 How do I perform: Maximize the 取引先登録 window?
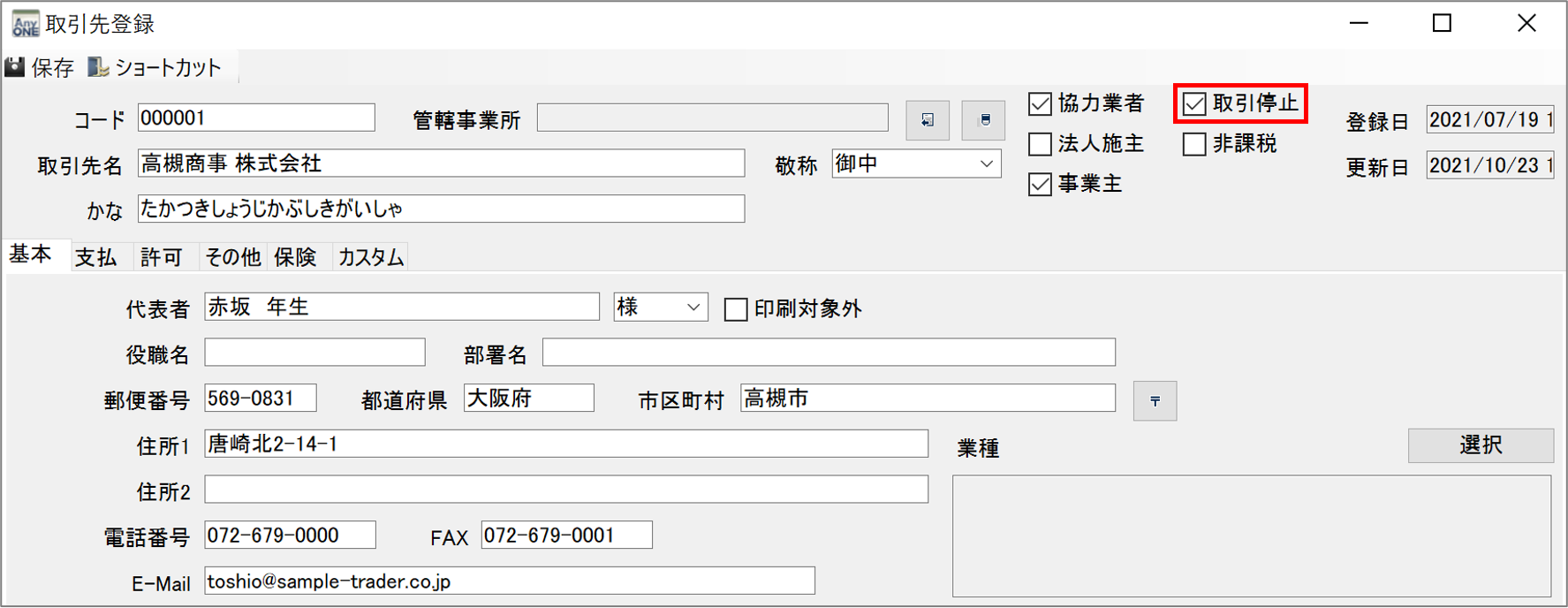point(1442,24)
